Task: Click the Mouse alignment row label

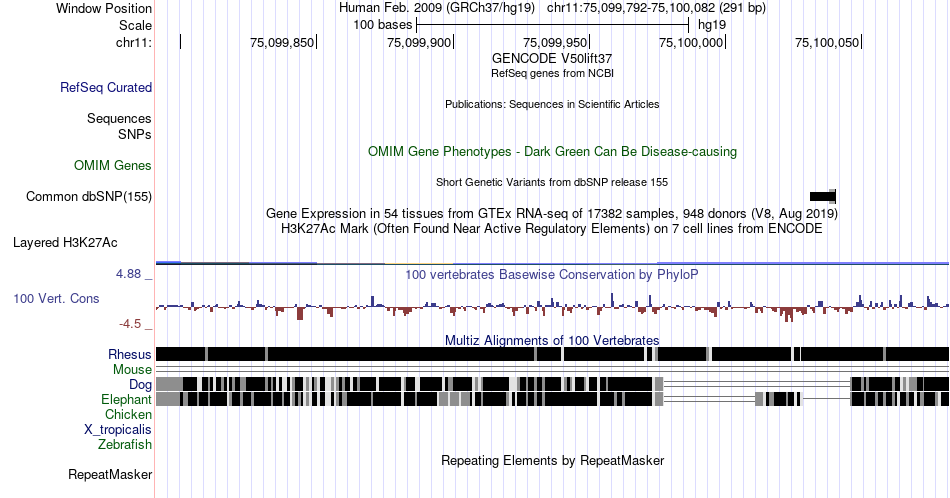Action: (x=132, y=370)
